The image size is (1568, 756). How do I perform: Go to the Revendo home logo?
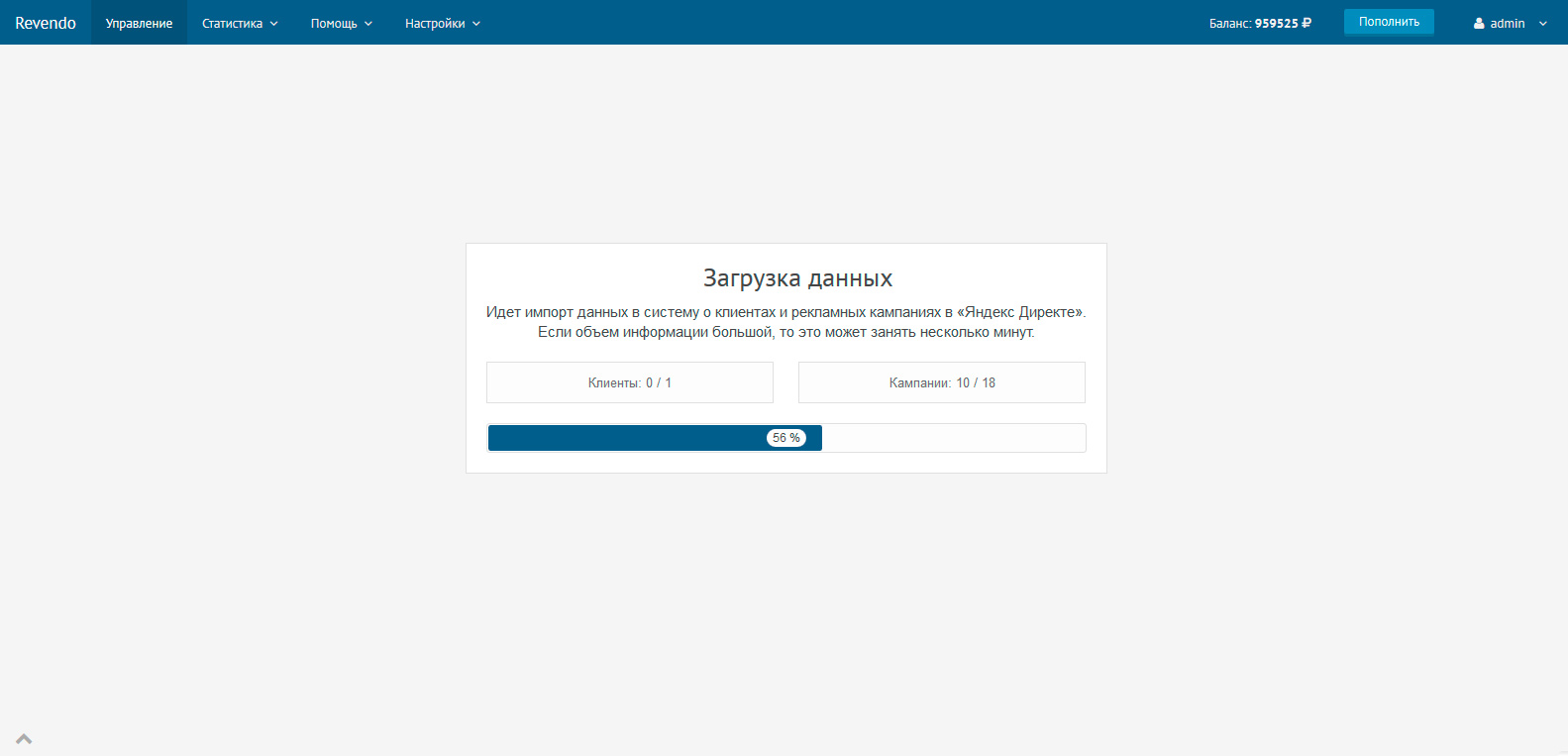[46, 23]
